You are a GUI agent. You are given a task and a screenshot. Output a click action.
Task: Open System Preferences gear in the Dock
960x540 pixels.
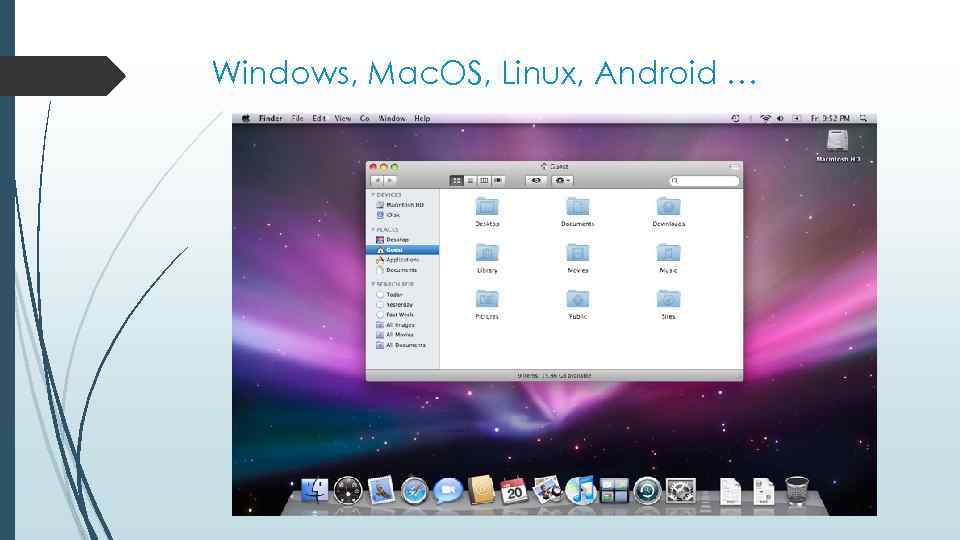tap(680, 491)
